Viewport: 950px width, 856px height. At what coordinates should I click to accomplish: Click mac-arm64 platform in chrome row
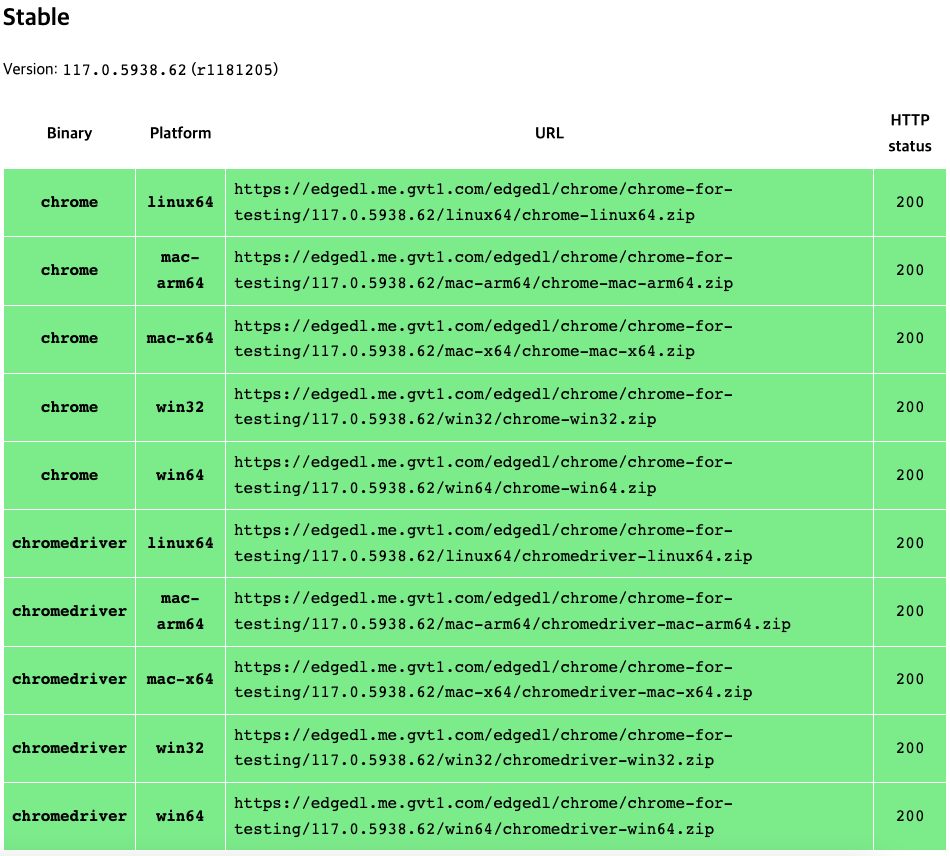point(181,270)
